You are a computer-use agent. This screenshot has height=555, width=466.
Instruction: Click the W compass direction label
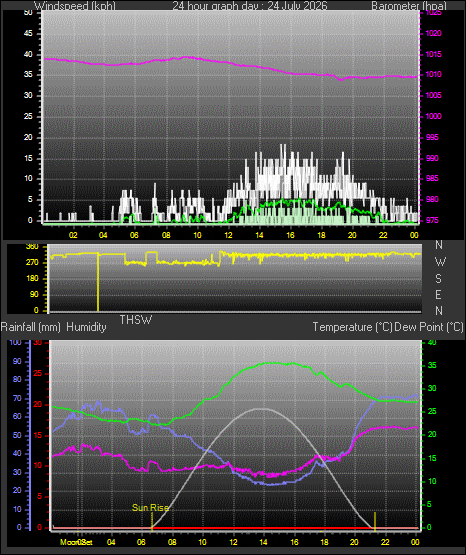click(440, 262)
